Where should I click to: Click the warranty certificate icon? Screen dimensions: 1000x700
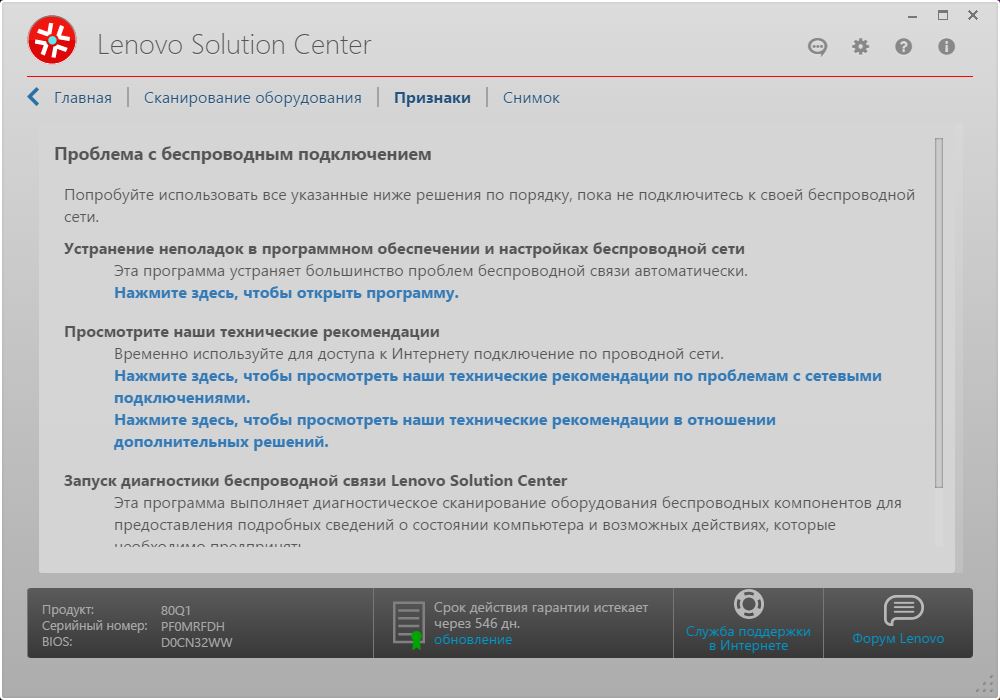pos(409,624)
